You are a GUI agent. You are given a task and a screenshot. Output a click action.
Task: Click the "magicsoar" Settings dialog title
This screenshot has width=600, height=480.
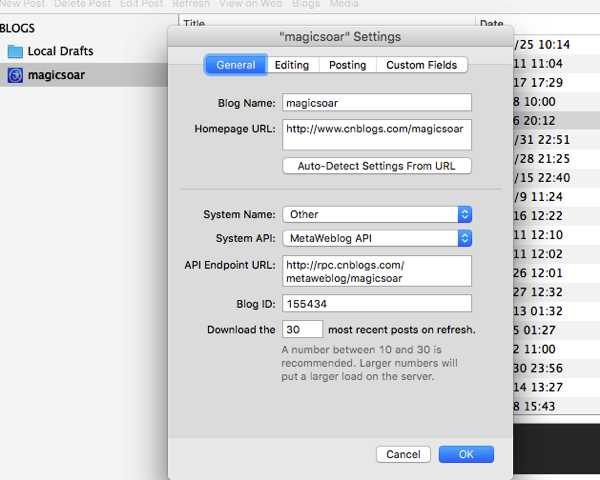click(x=340, y=37)
